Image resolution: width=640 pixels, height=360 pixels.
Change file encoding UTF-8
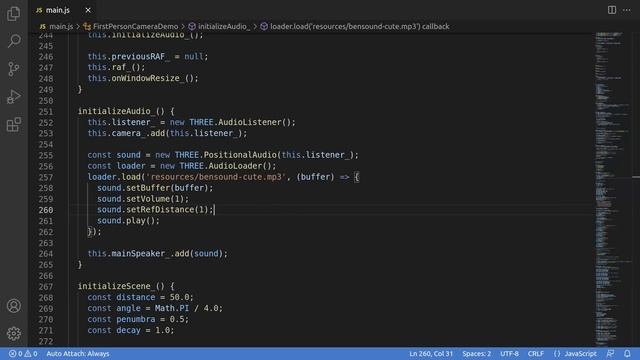pyautogui.click(x=509, y=353)
